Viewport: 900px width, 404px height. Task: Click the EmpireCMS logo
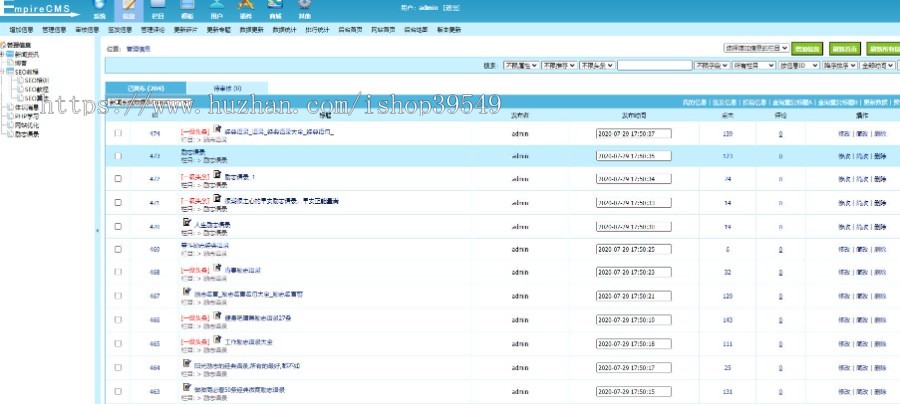point(40,9)
